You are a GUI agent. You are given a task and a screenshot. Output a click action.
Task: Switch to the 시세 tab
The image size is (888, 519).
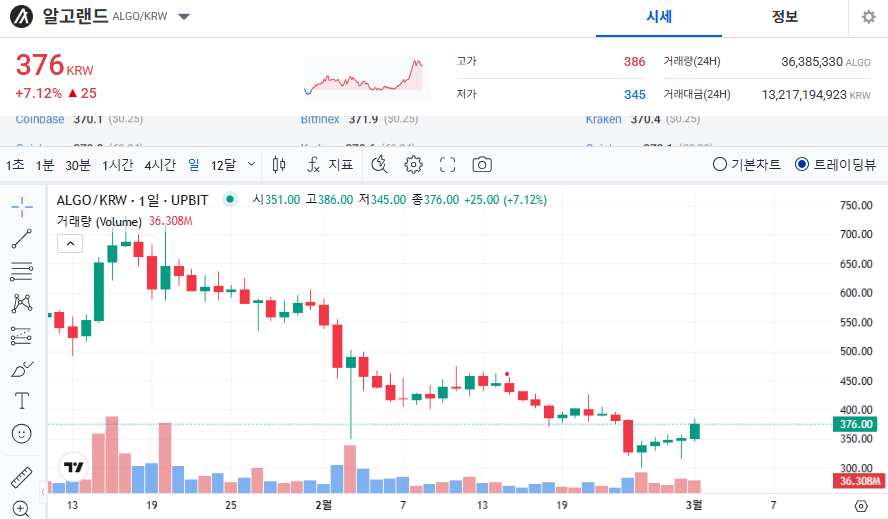tap(659, 17)
